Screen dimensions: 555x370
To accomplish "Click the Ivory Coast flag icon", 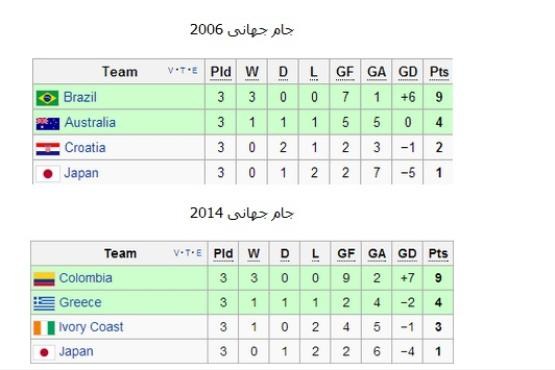I will pos(44,328).
